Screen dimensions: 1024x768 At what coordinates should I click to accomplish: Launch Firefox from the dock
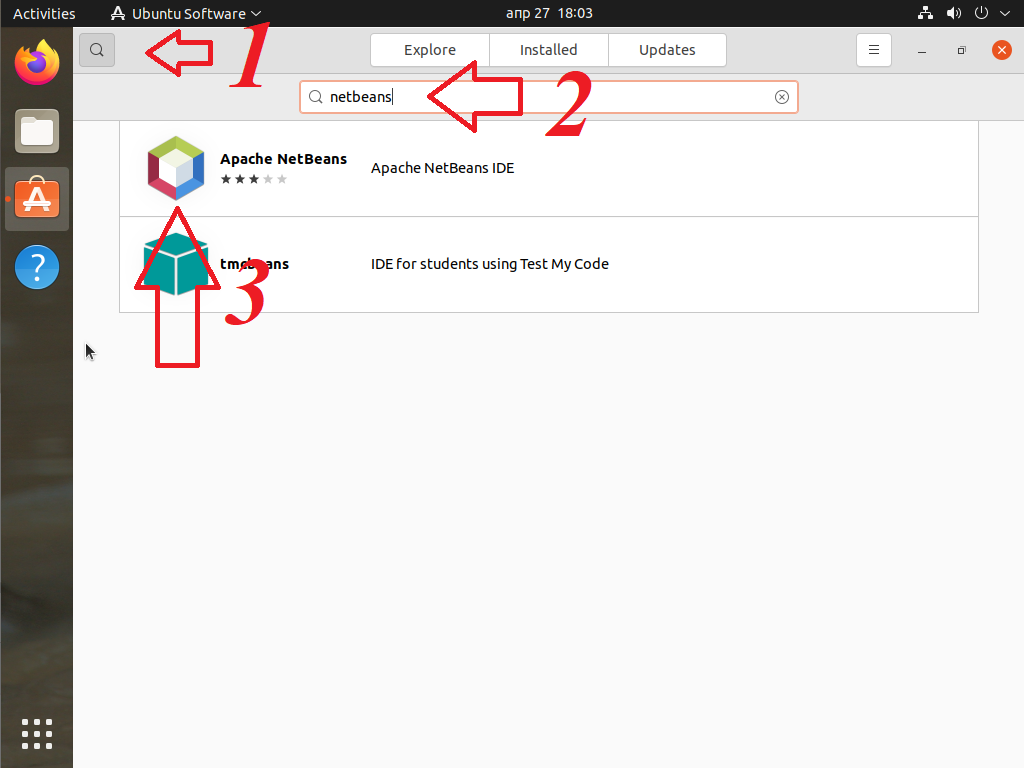(x=37, y=63)
